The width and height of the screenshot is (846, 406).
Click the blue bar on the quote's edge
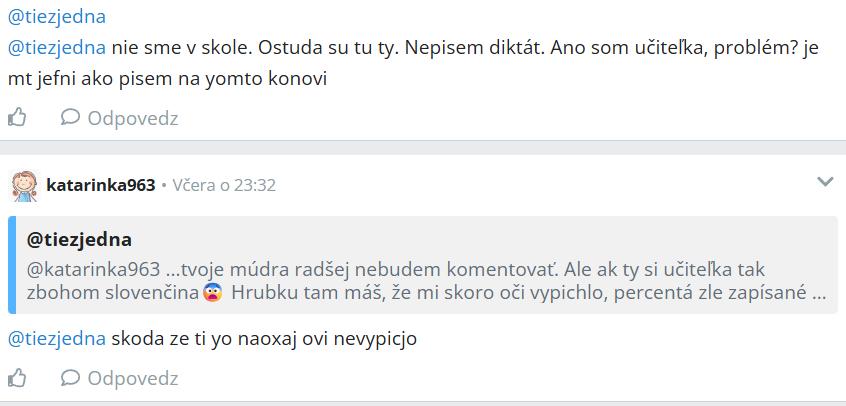(x=11, y=265)
